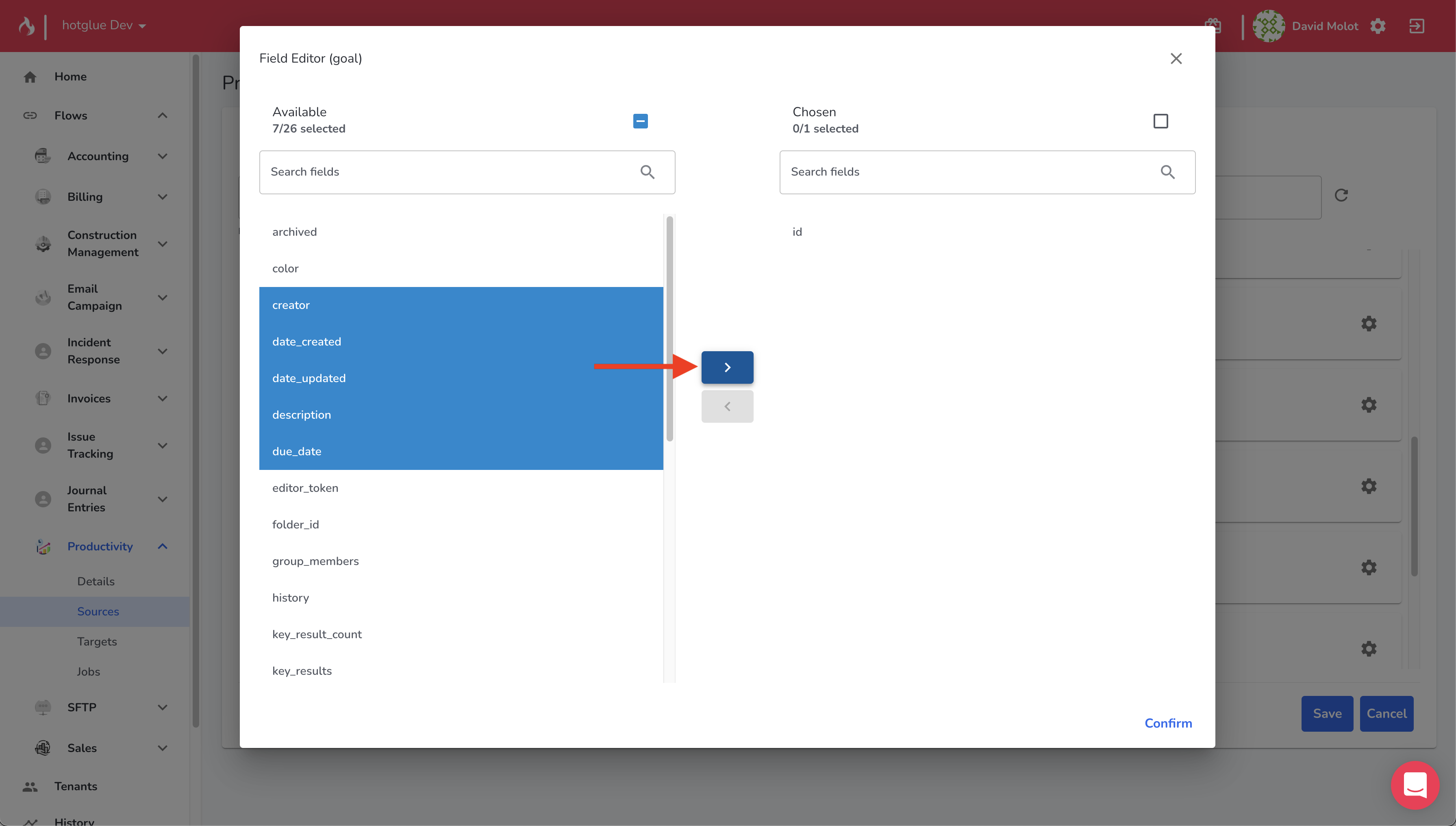The image size is (1456, 826).
Task: Open user settings gear icon
Action: (1378, 26)
